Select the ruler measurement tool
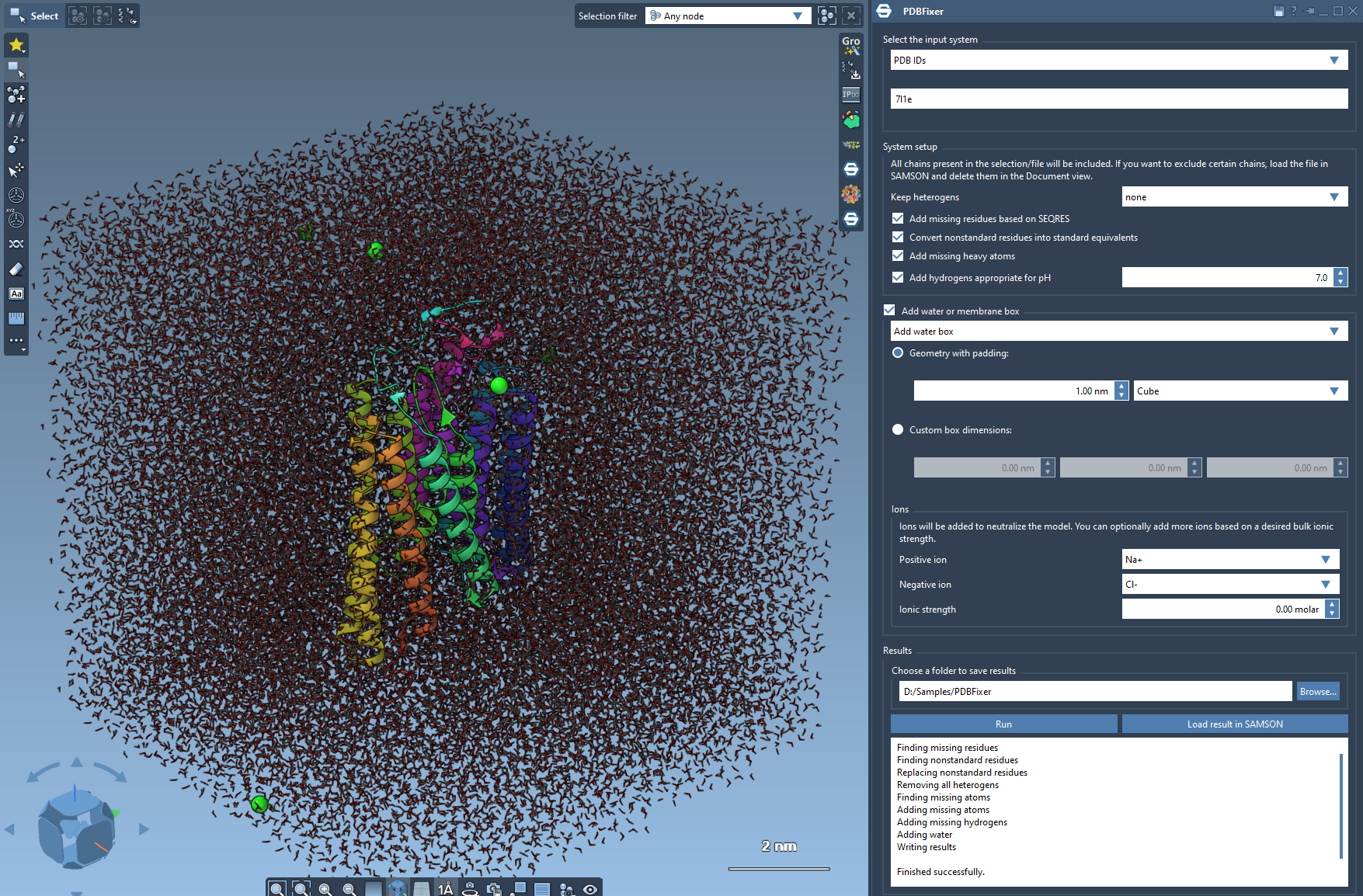1363x896 pixels. click(x=16, y=319)
